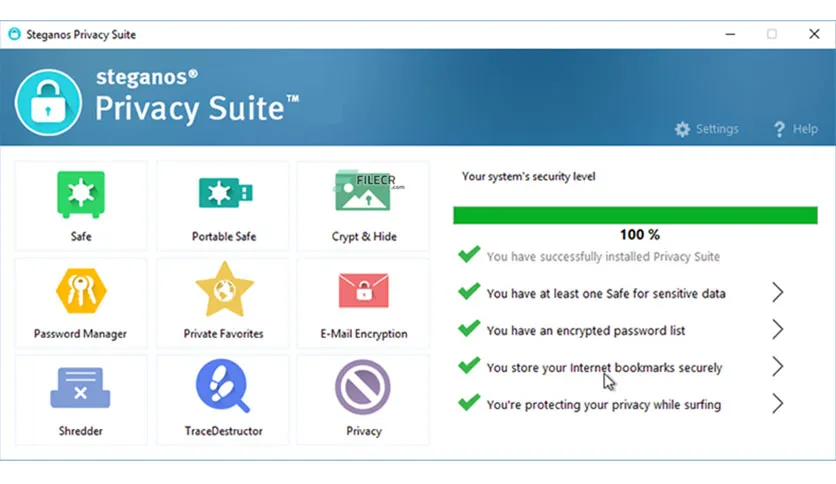Click 'You're protecting your privacy while surfing'
The image size is (836, 484).
pyautogui.click(x=604, y=405)
